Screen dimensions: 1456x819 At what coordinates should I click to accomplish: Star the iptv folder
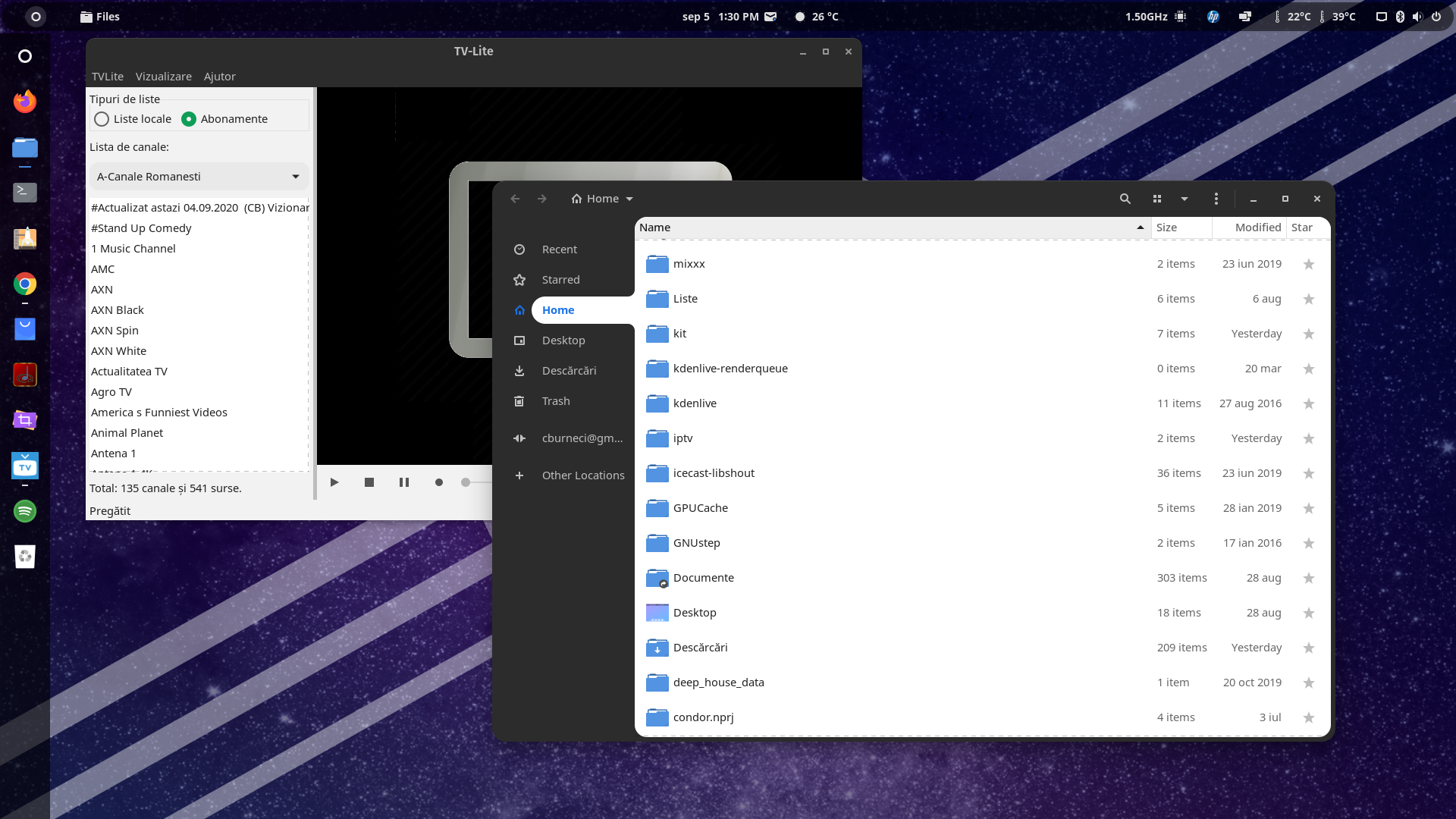[1309, 438]
